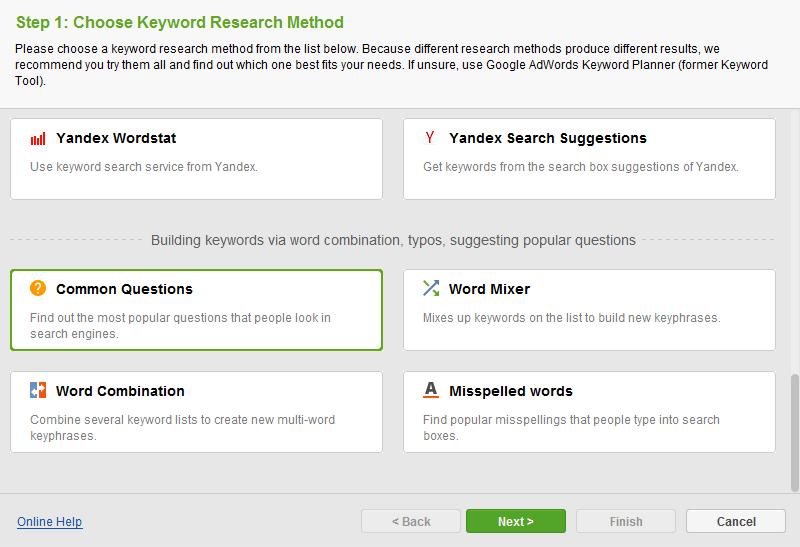Click the Common Questions description text
This screenshot has height=547, width=800.
pos(180,326)
